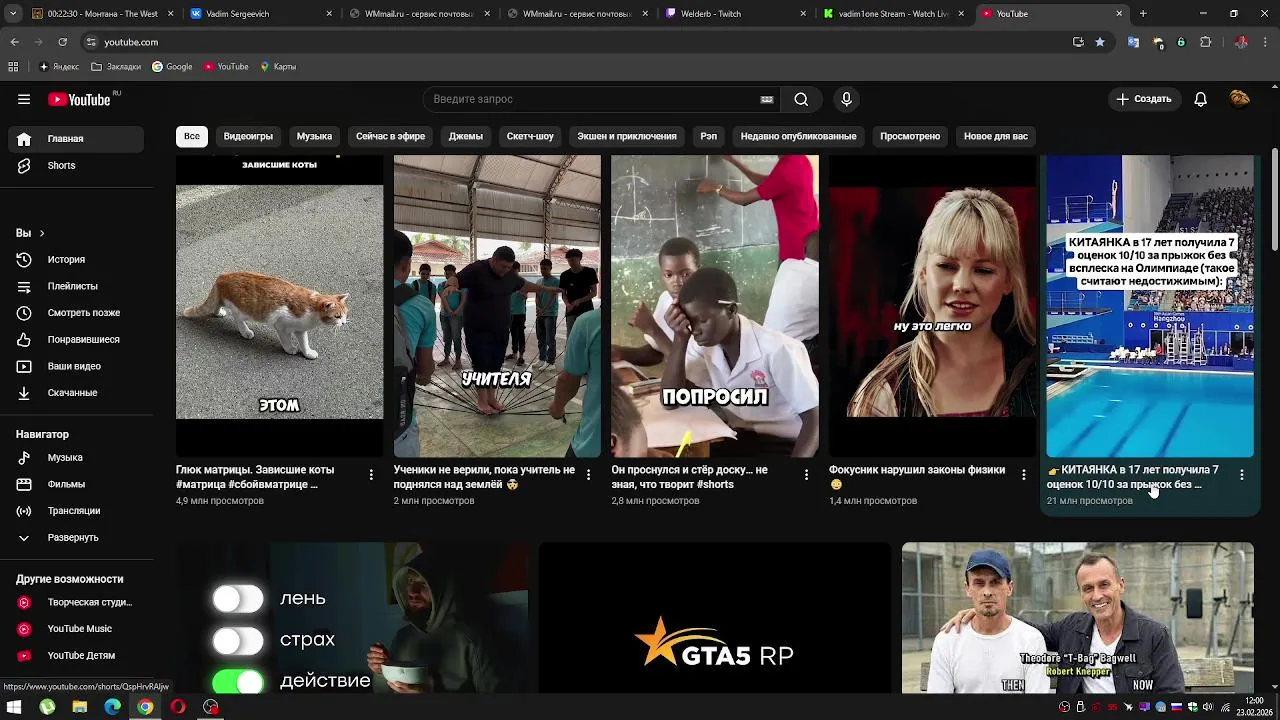Image resolution: width=1280 pixels, height=720 pixels.
Task: Open more options for КИТАЯНКА short
Action: pyautogui.click(x=1242, y=475)
